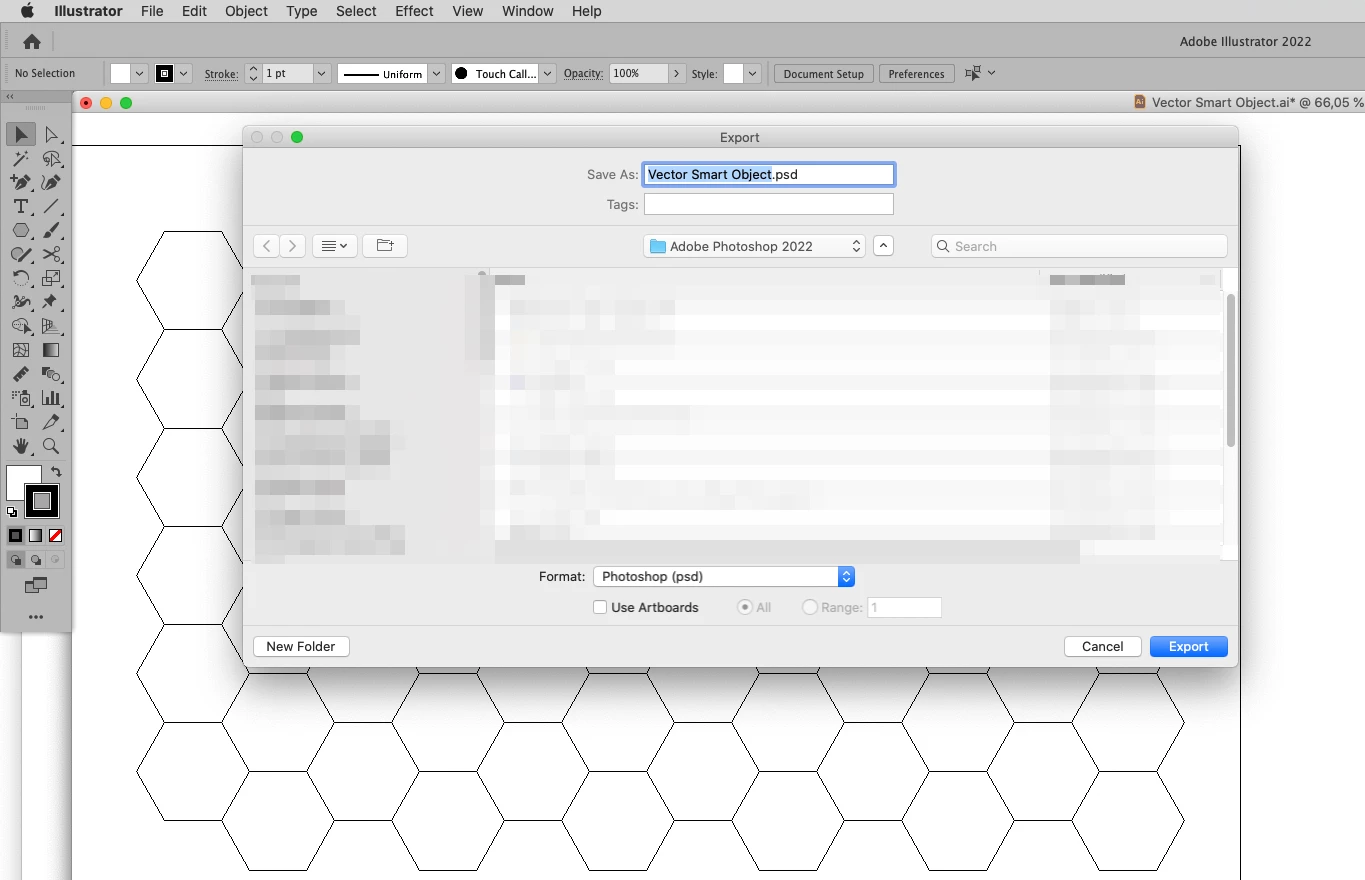Open the Window menu

(x=527, y=11)
